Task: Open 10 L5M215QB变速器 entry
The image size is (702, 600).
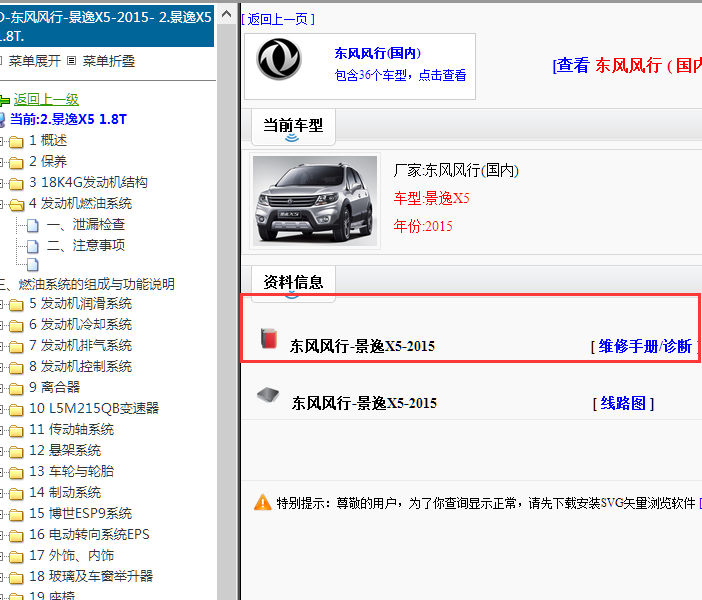Action: click(94, 408)
